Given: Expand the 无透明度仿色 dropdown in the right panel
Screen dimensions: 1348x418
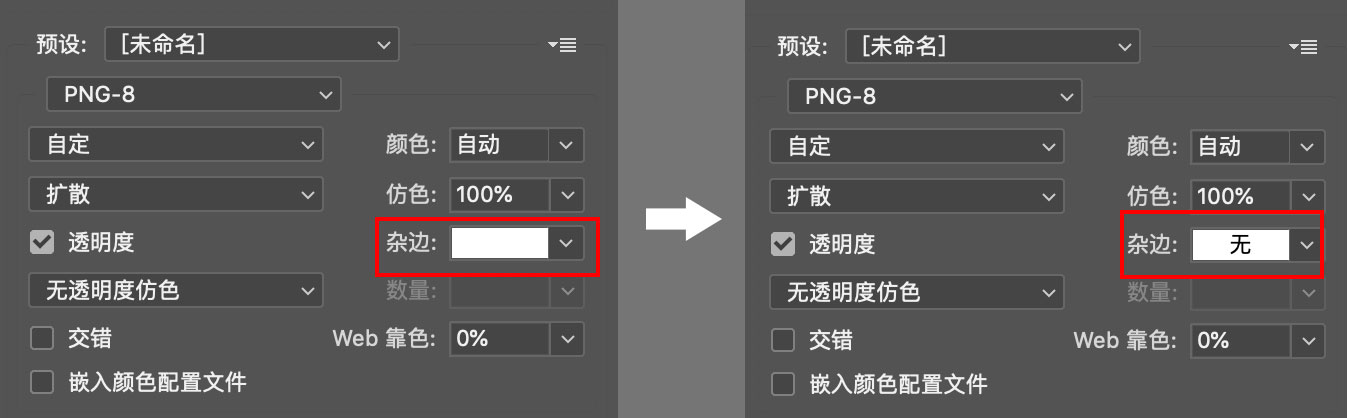Looking at the screenshot, I should [916, 293].
